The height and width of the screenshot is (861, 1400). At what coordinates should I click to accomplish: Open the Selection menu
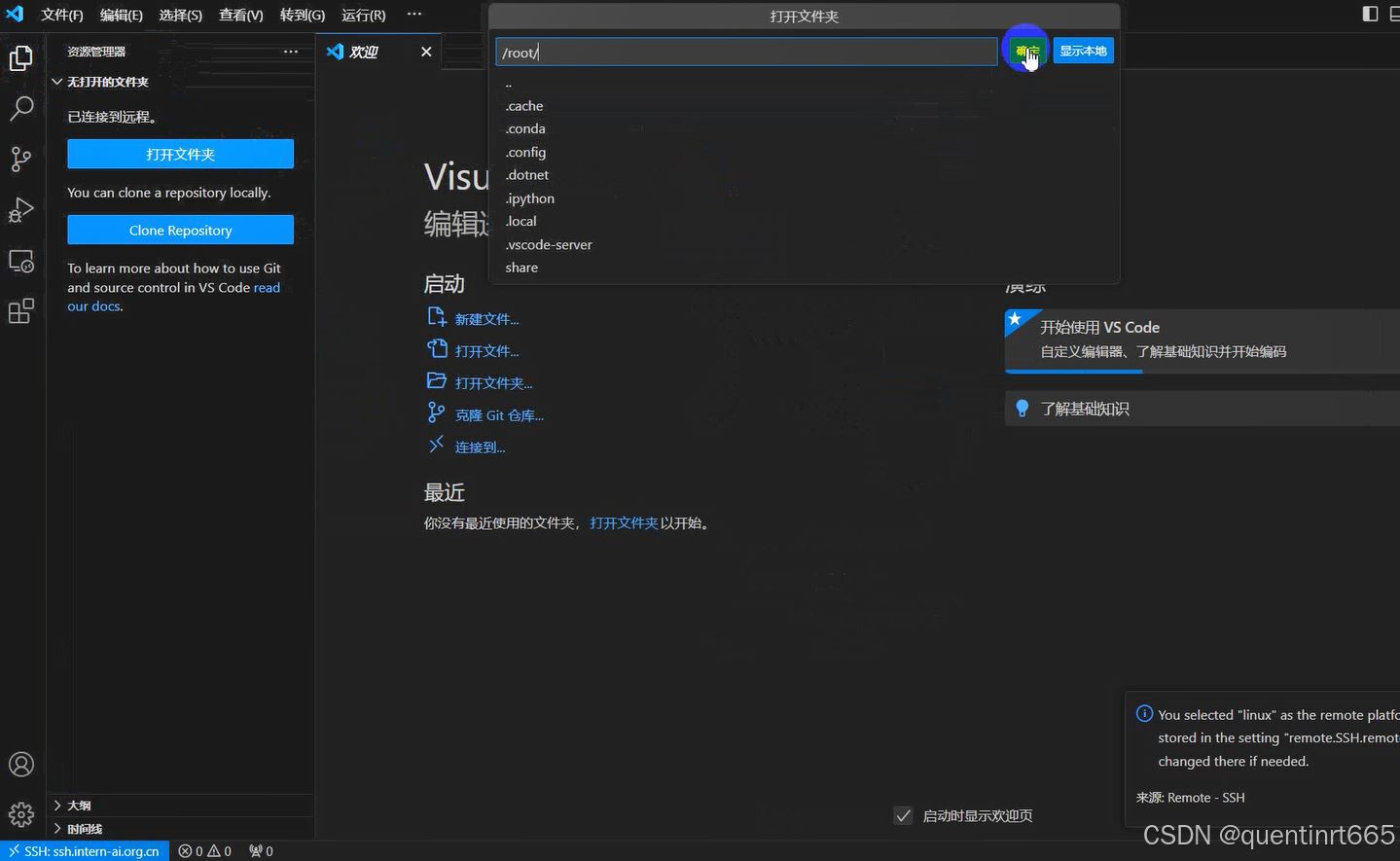(180, 15)
